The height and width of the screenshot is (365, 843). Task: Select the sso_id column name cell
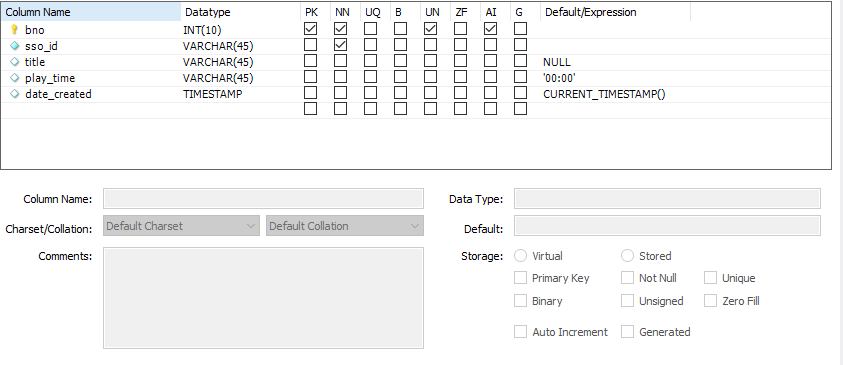pos(41,46)
